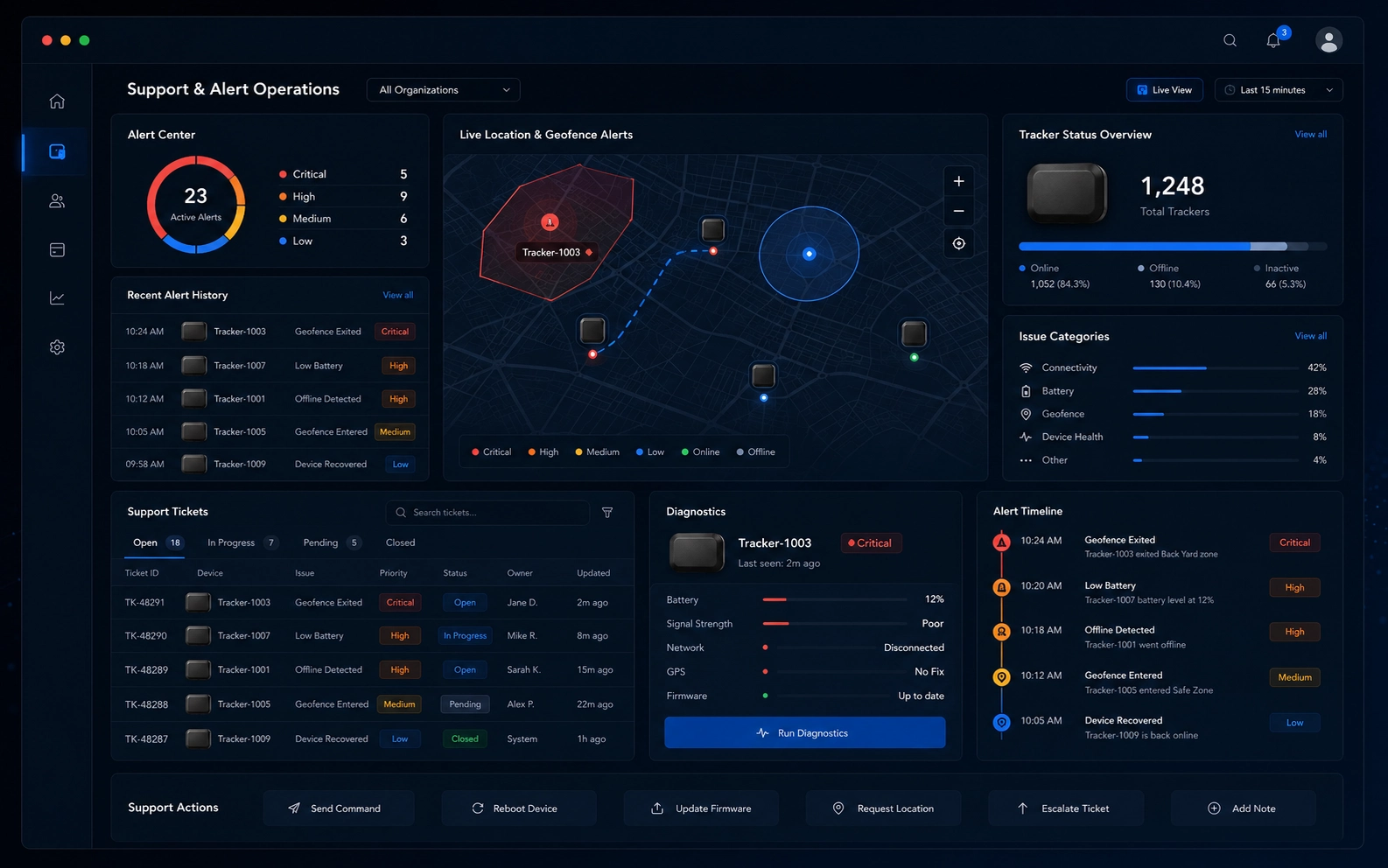Toggle Offline in map legend
The width and height of the screenshot is (1388, 868).
click(x=756, y=452)
